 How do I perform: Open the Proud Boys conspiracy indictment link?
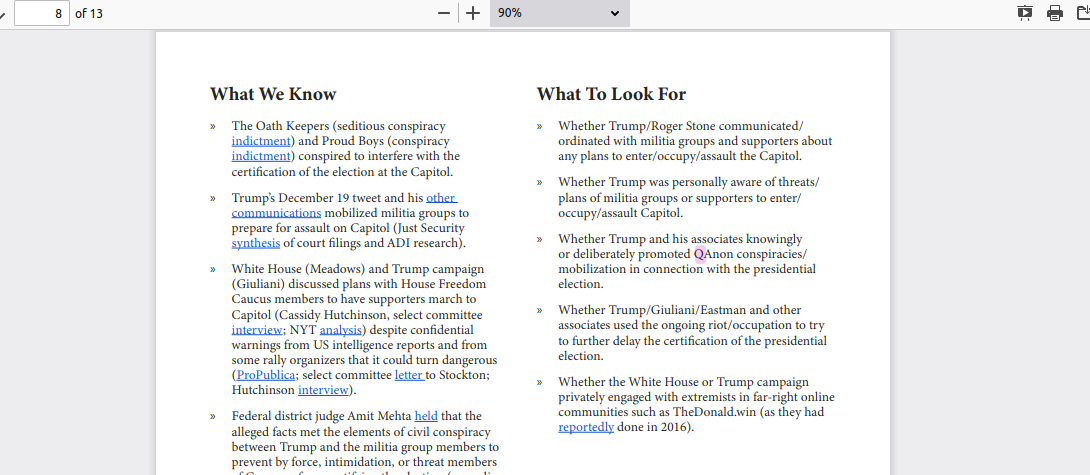(261, 156)
